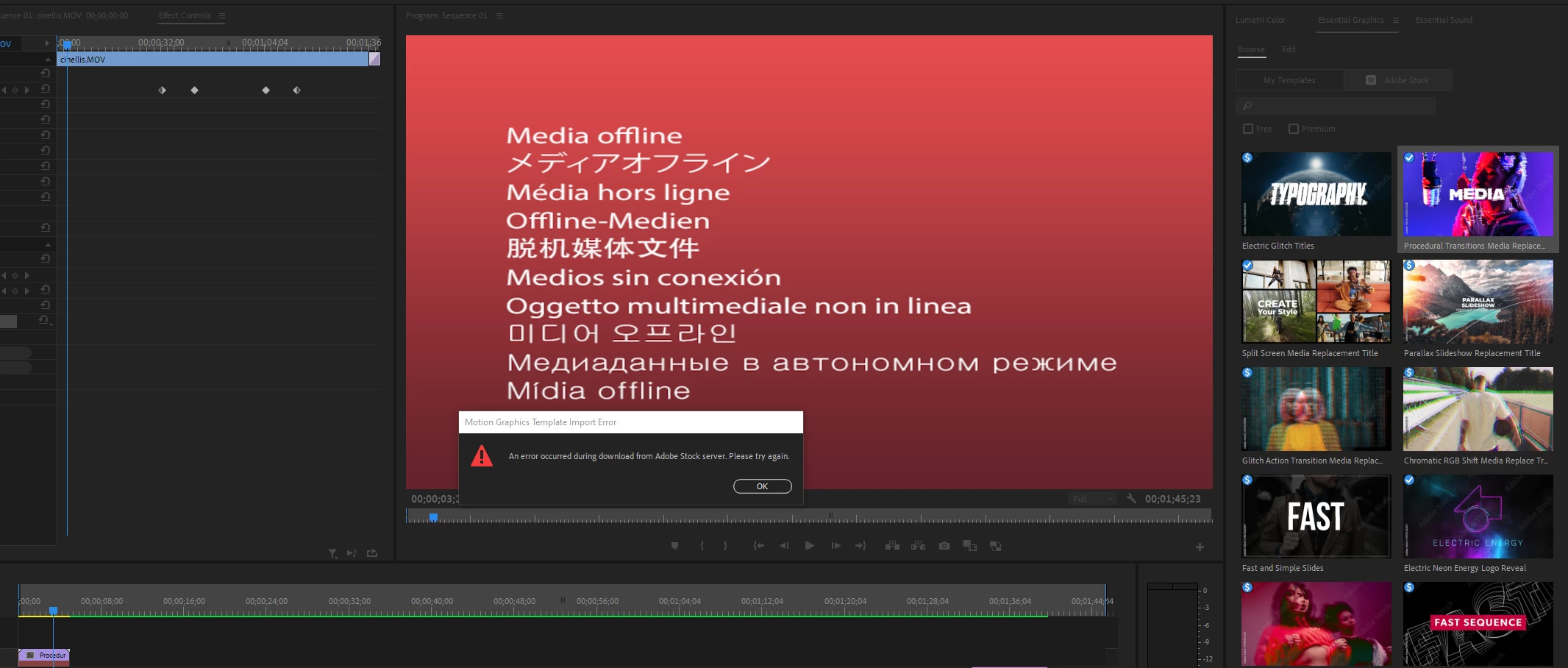Screen dimensions: 1568x668
Task: Click the check badge on Electric Neon Energy thumbnail
Action: click(x=1409, y=480)
